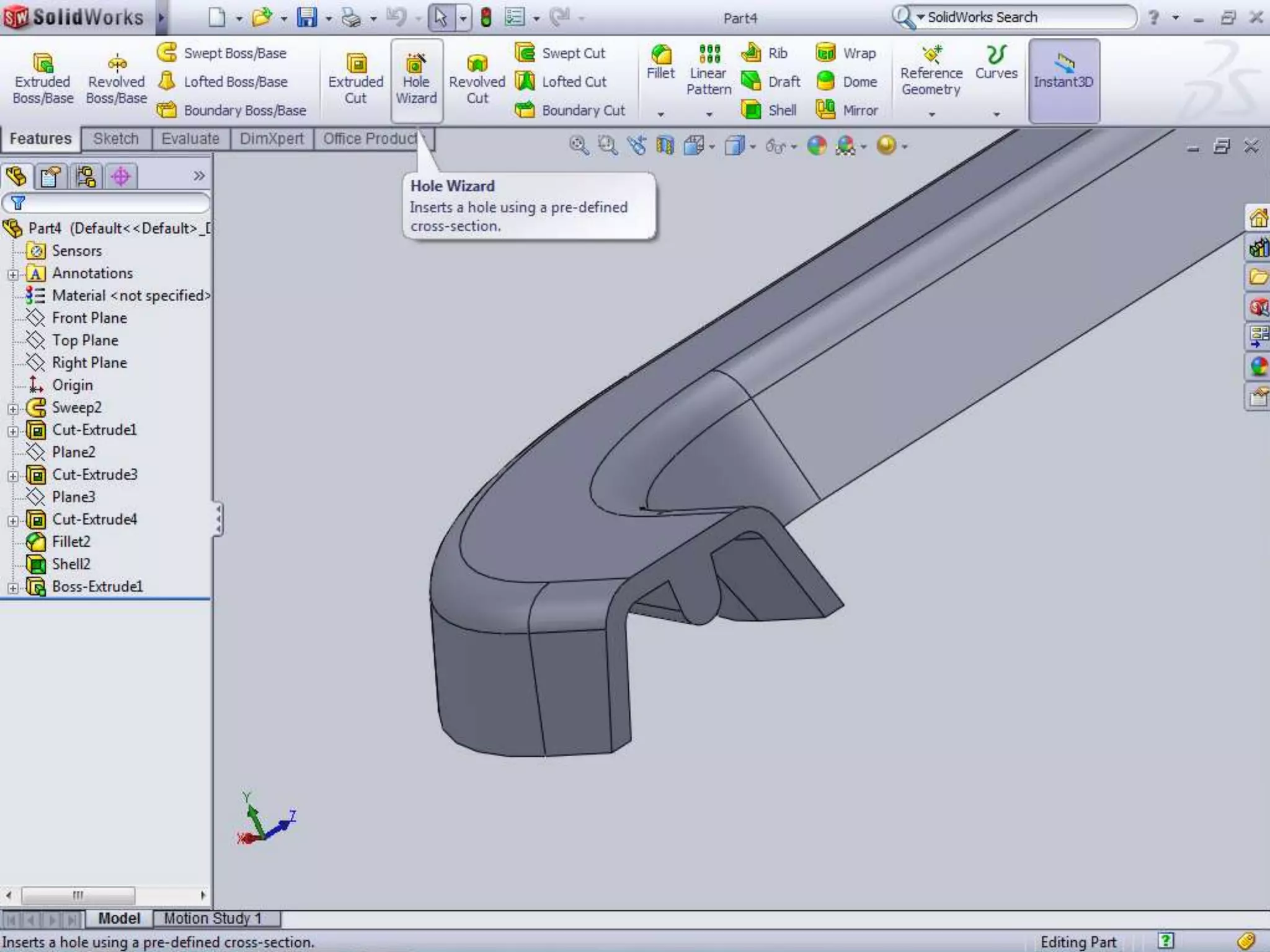
Task: Open the Edit Appearance color sphere
Action: (x=817, y=146)
